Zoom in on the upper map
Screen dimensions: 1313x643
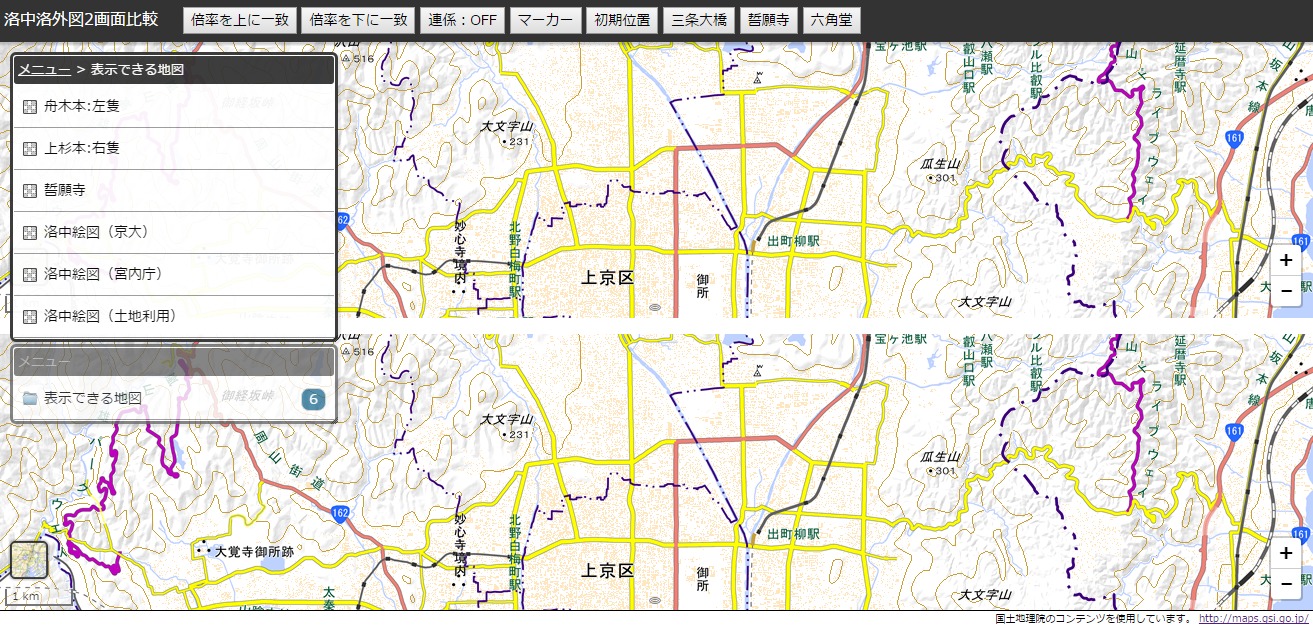pos(1286,260)
